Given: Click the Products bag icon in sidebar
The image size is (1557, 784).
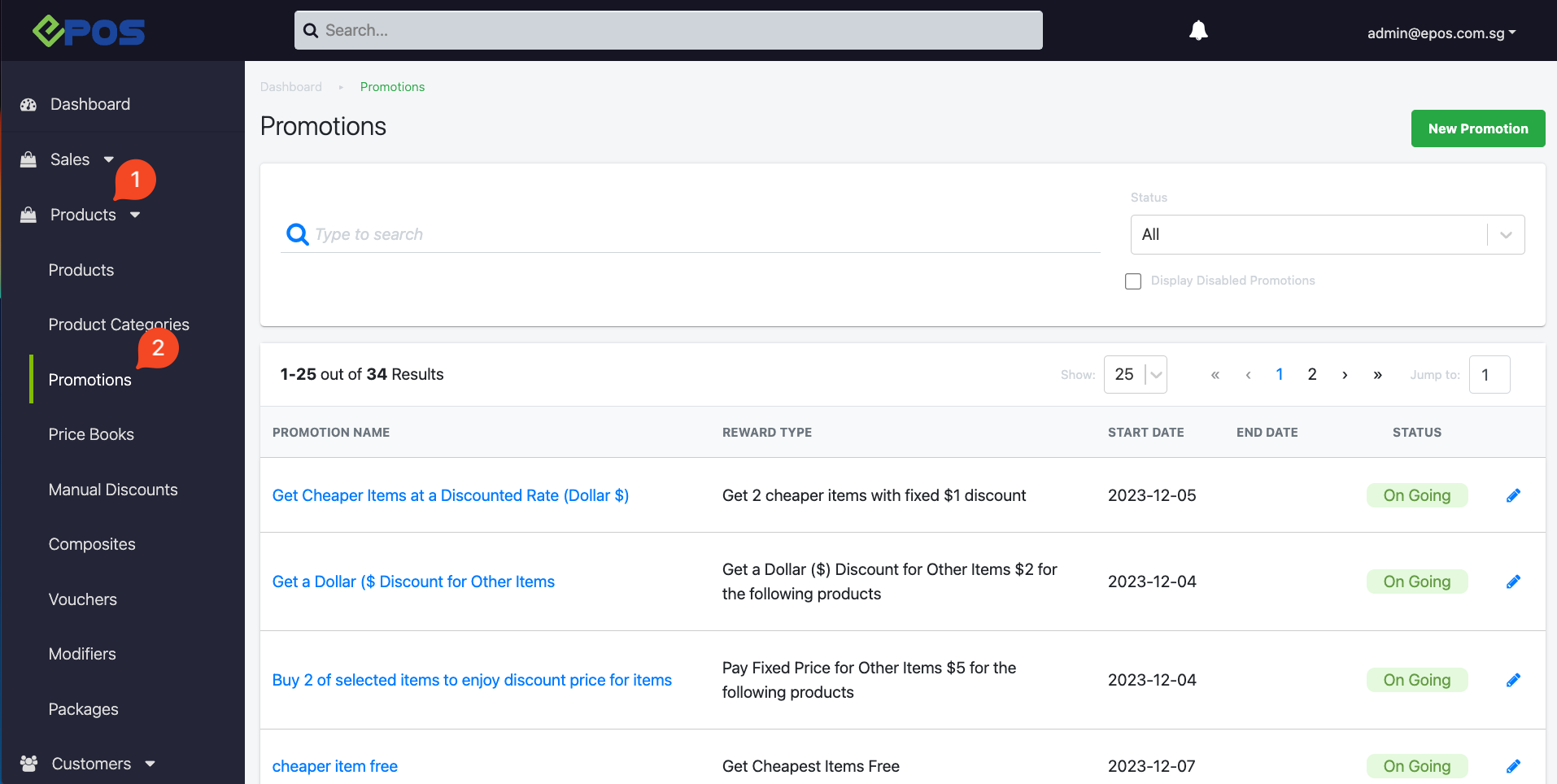Looking at the screenshot, I should (x=28, y=215).
